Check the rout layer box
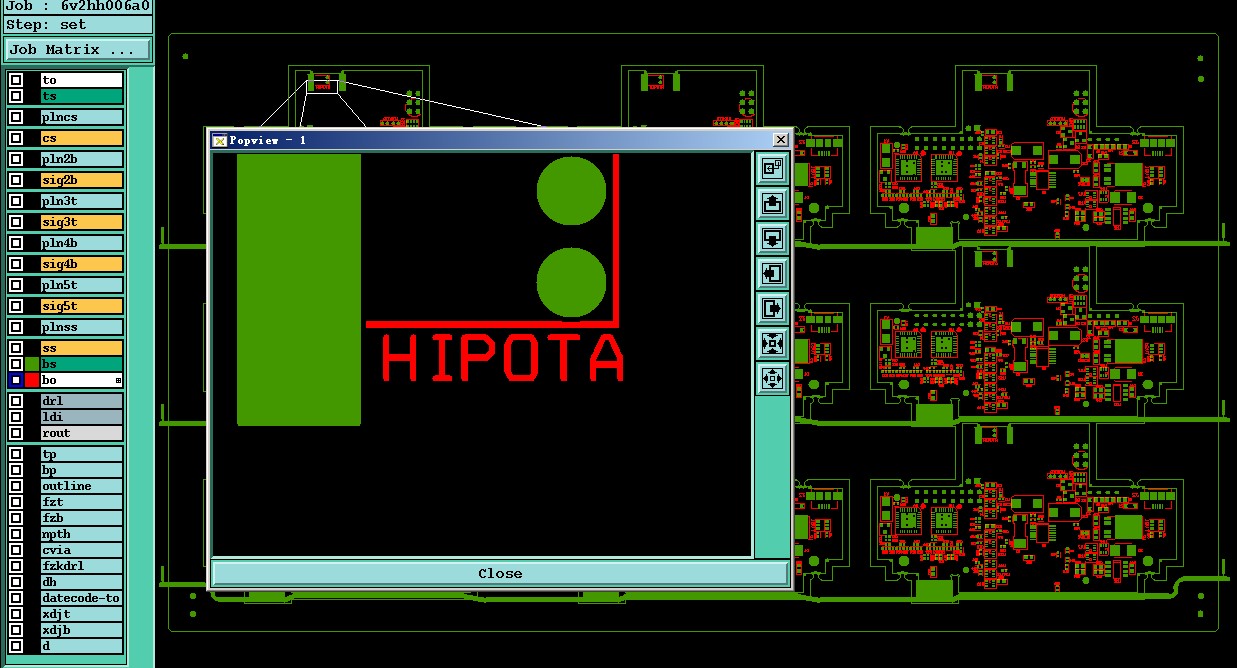 16,433
